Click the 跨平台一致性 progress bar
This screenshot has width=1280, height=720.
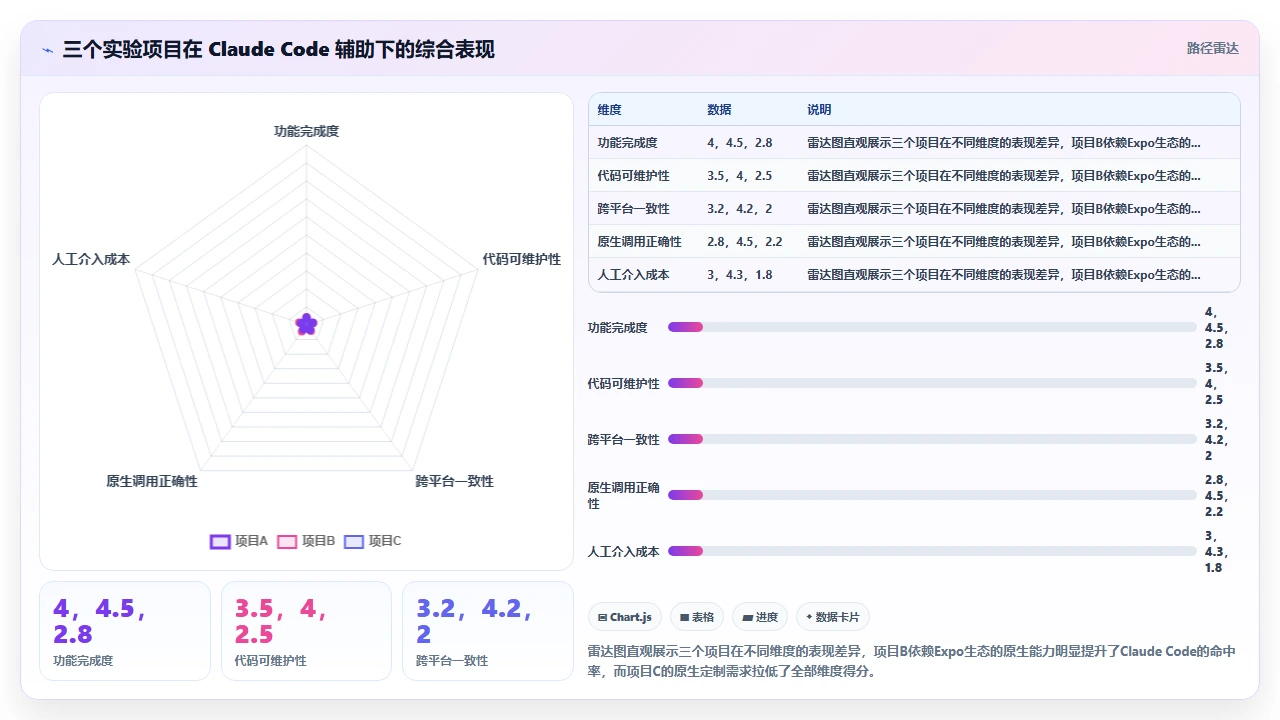tap(932, 439)
